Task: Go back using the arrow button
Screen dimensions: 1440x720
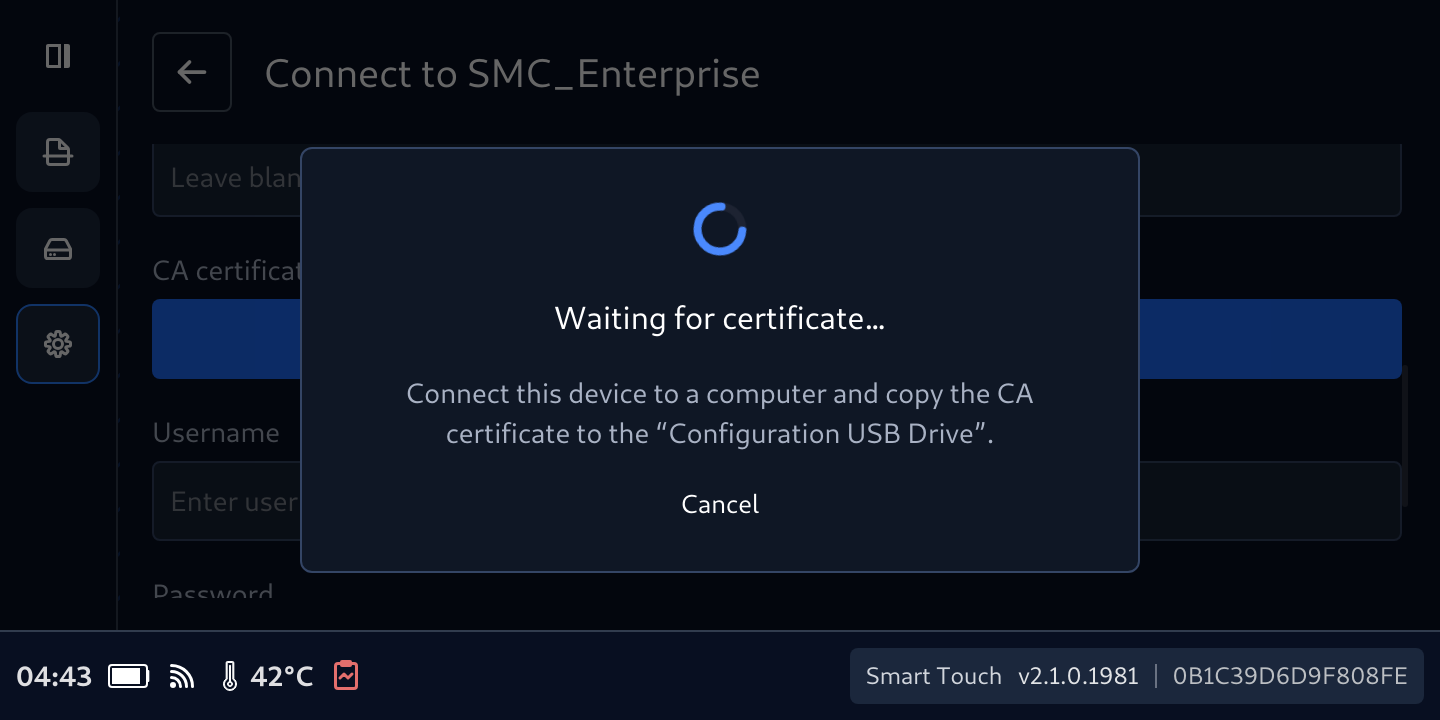Action: (192, 72)
